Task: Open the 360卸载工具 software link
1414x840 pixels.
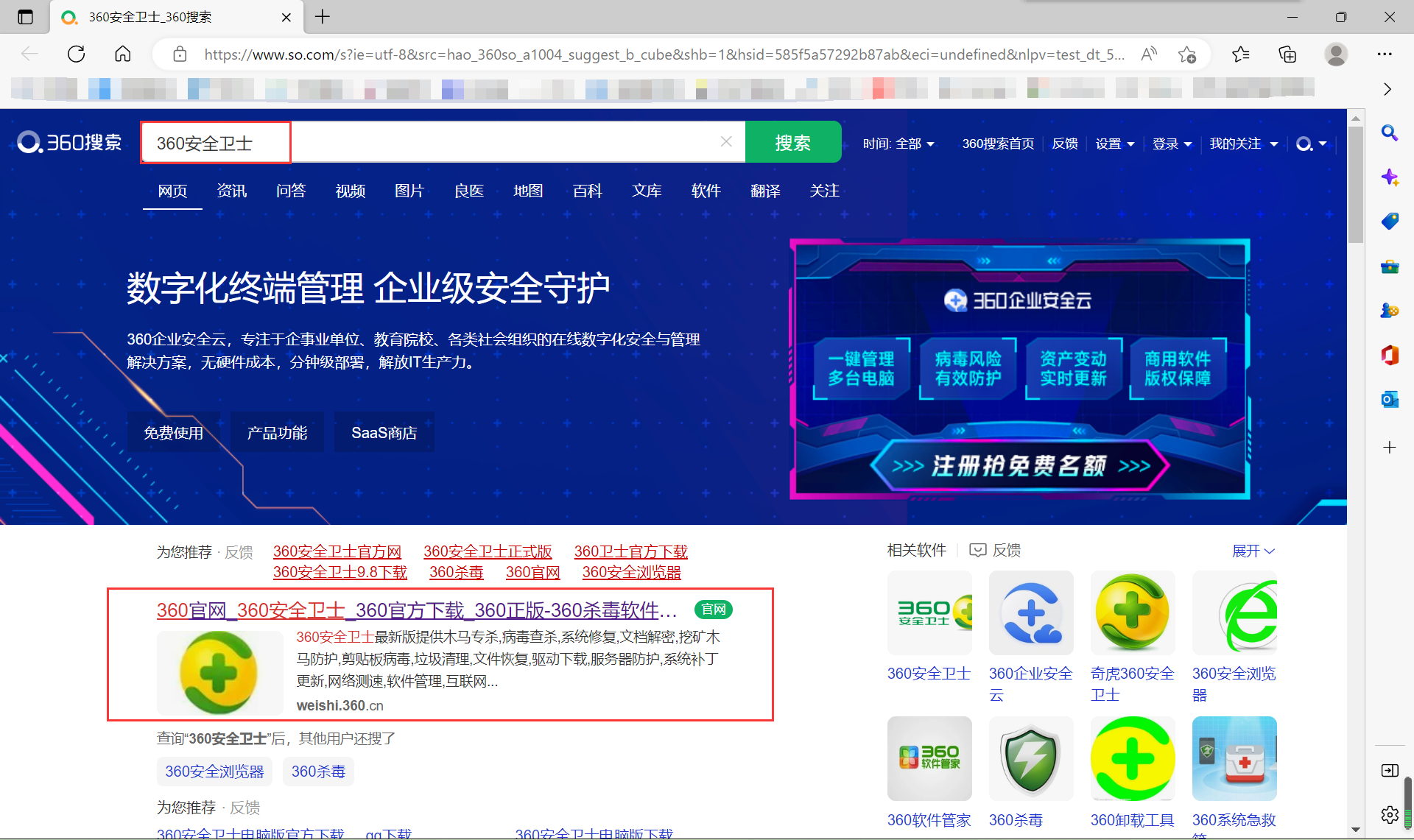Action: [1132, 819]
